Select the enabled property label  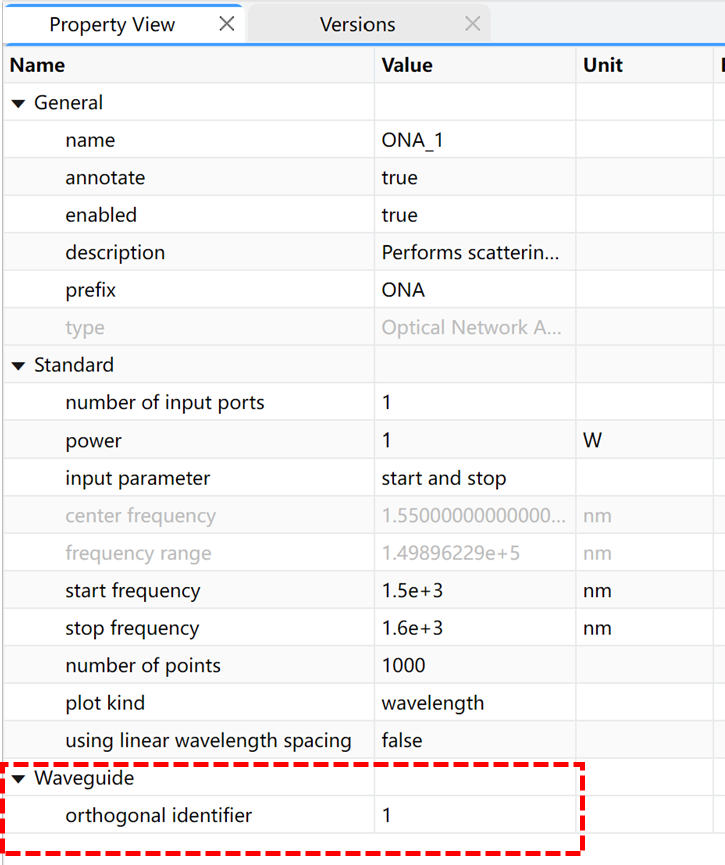coord(101,215)
